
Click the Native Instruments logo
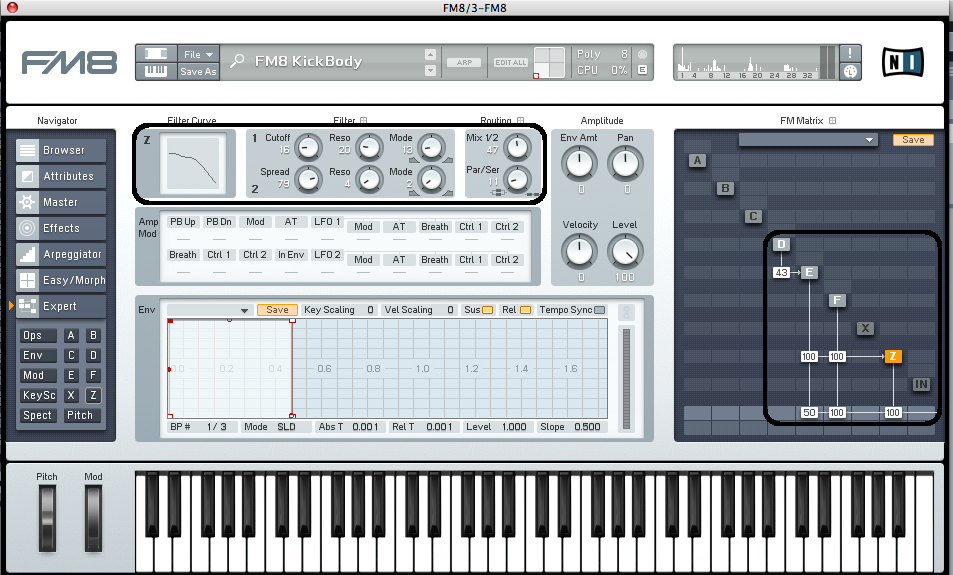tap(903, 62)
